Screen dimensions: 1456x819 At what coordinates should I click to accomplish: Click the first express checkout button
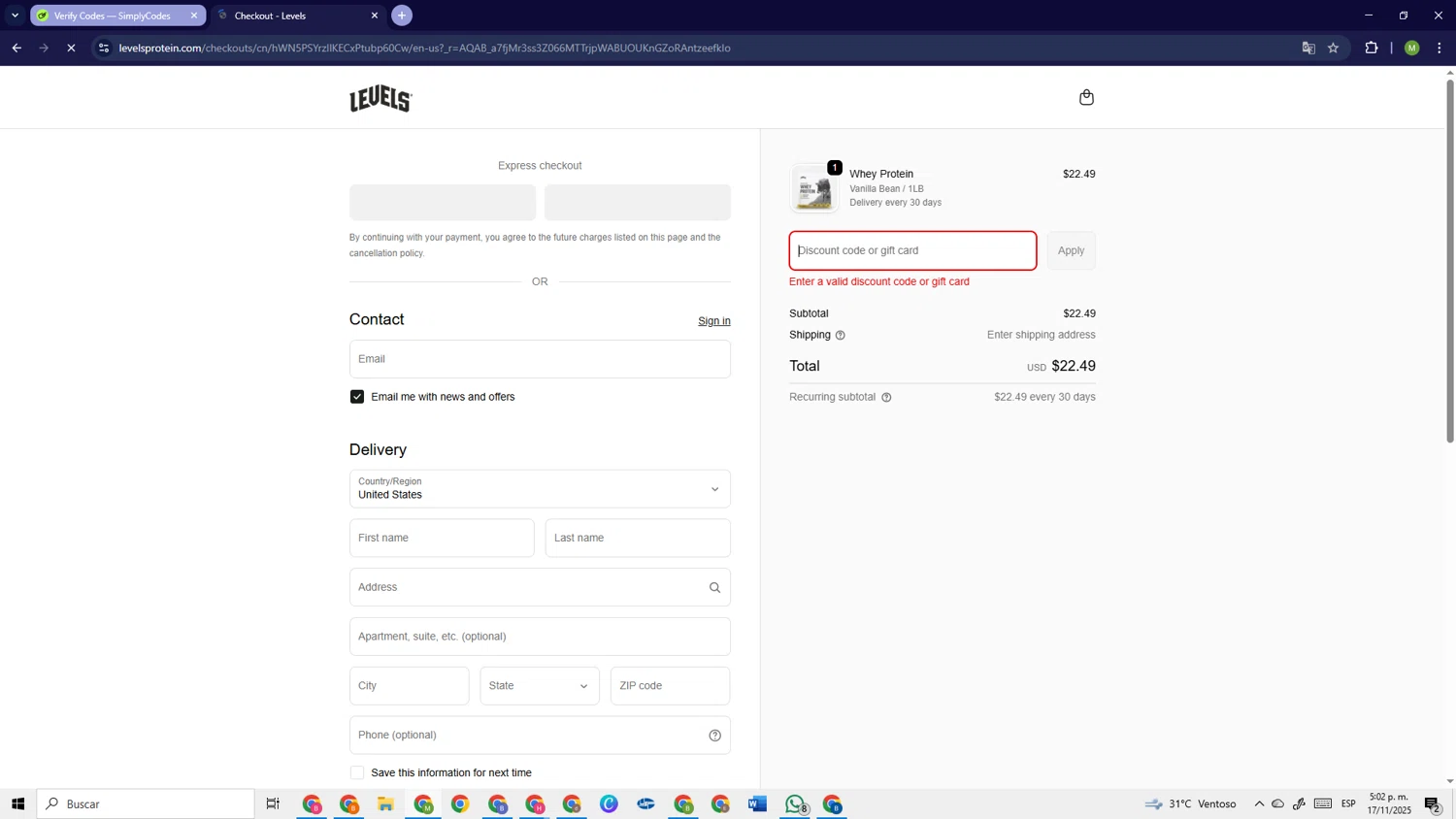coord(443,203)
